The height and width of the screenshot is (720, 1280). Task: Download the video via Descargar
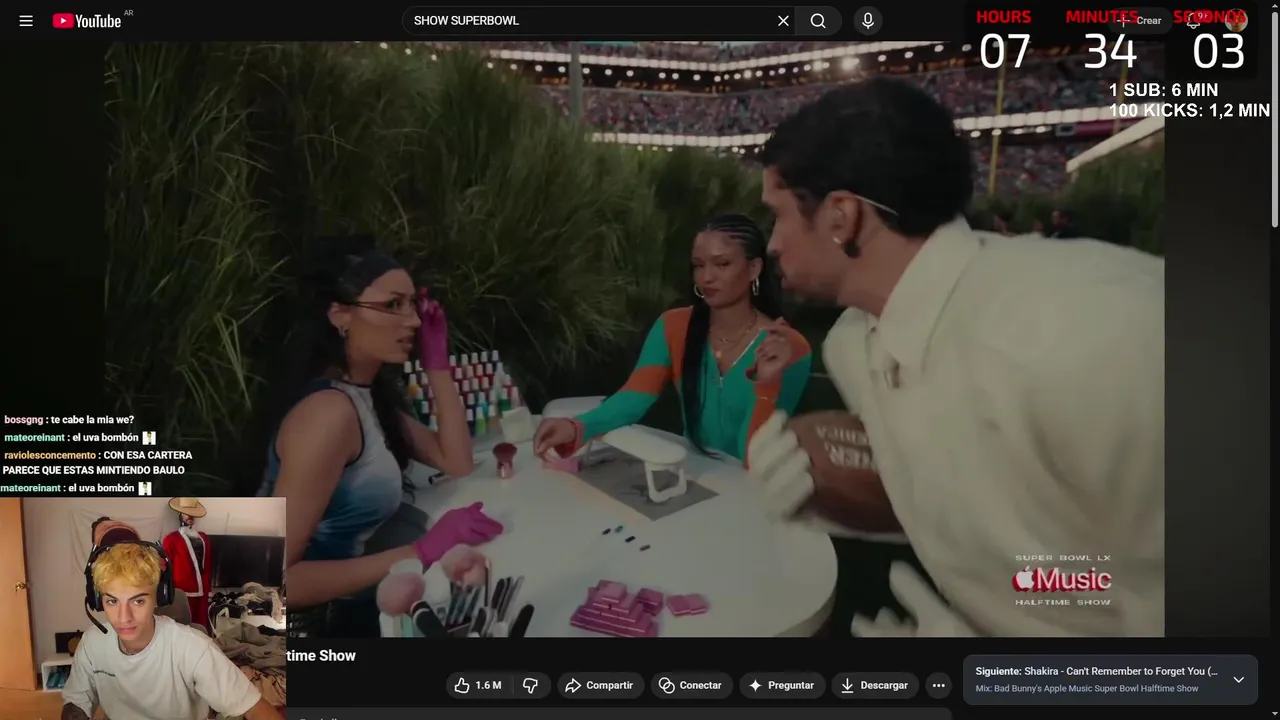coord(875,685)
